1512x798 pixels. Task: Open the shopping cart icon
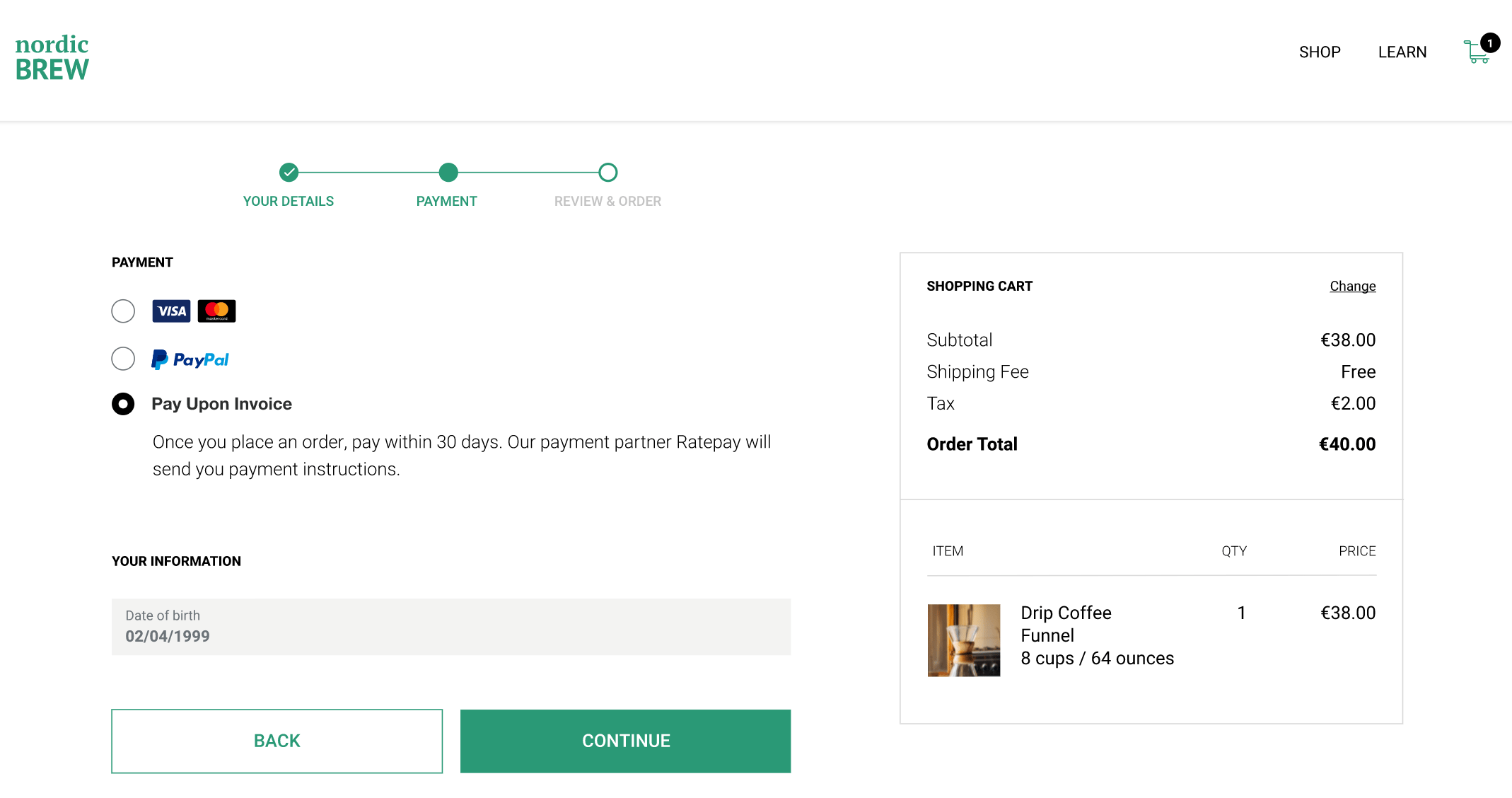coord(1477,52)
